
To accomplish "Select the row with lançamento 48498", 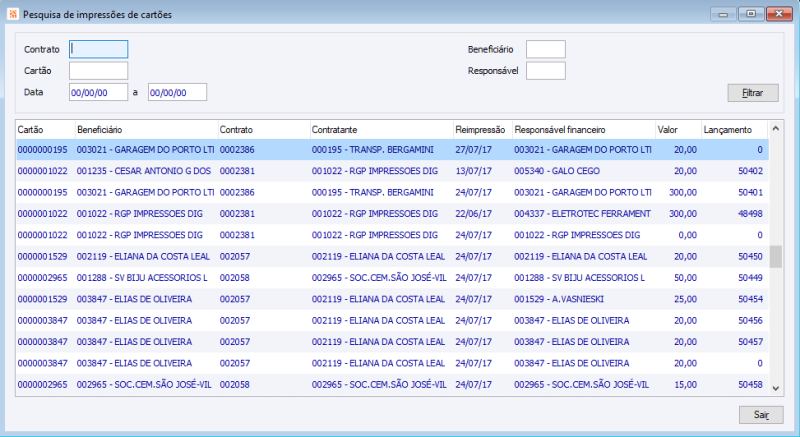I will (392, 214).
